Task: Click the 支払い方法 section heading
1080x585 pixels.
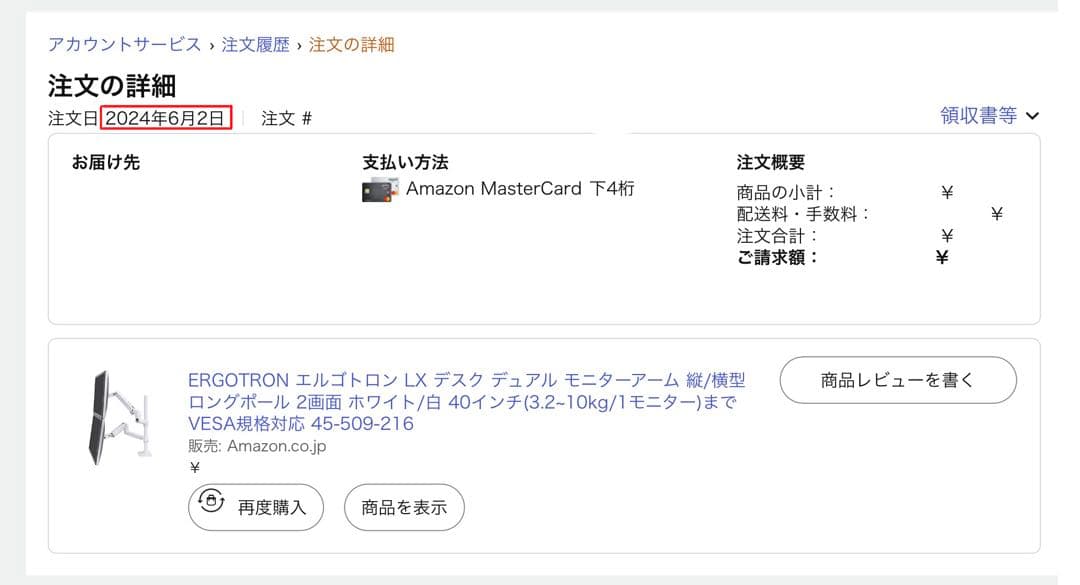Action: pyautogui.click(x=404, y=162)
